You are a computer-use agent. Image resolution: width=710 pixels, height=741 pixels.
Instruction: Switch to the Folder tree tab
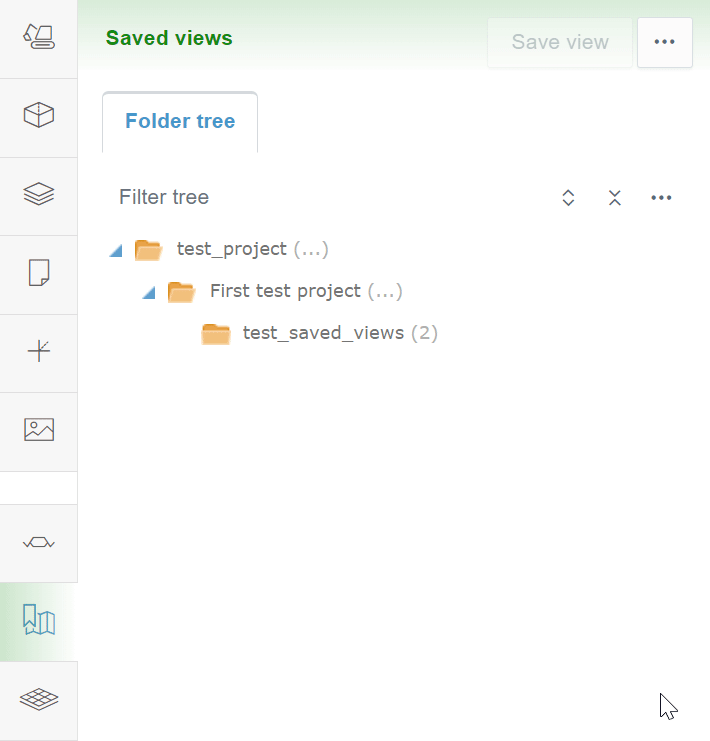pyautogui.click(x=180, y=122)
